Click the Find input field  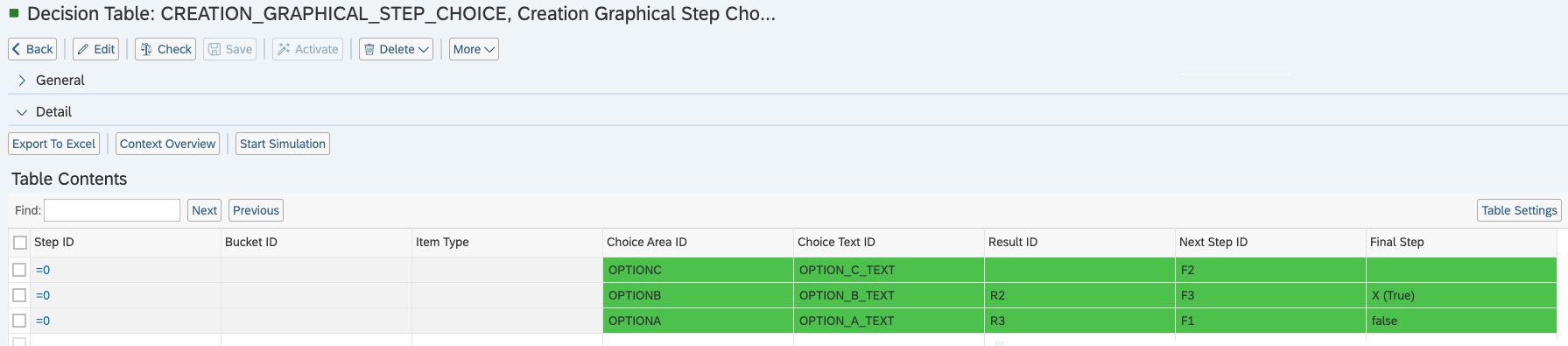tap(112, 210)
